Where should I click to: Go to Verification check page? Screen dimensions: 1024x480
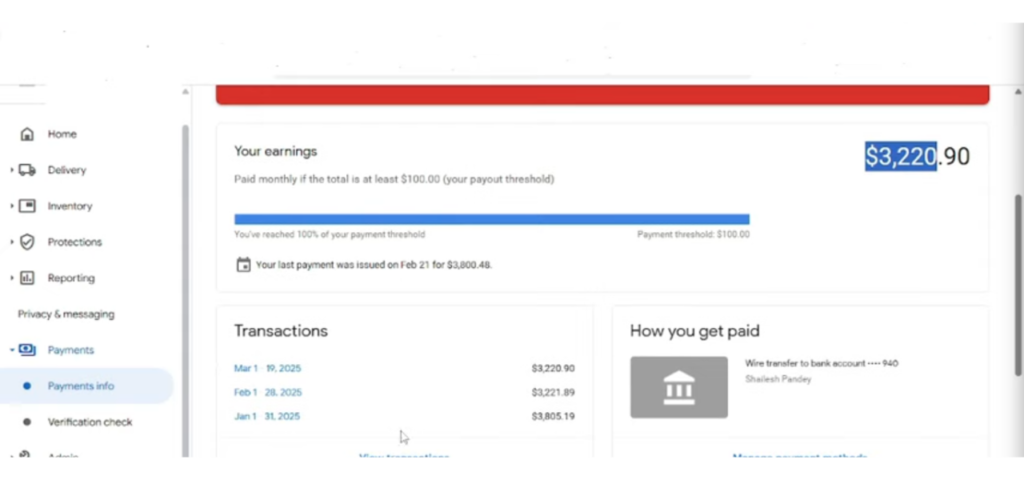[90, 422]
